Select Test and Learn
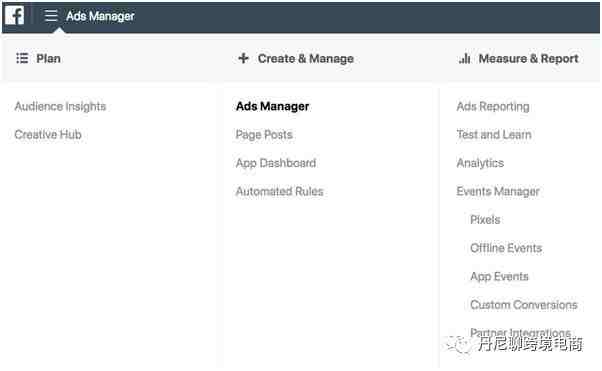The width and height of the screenshot is (602, 371). pyautogui.click(x=494, y=134)
